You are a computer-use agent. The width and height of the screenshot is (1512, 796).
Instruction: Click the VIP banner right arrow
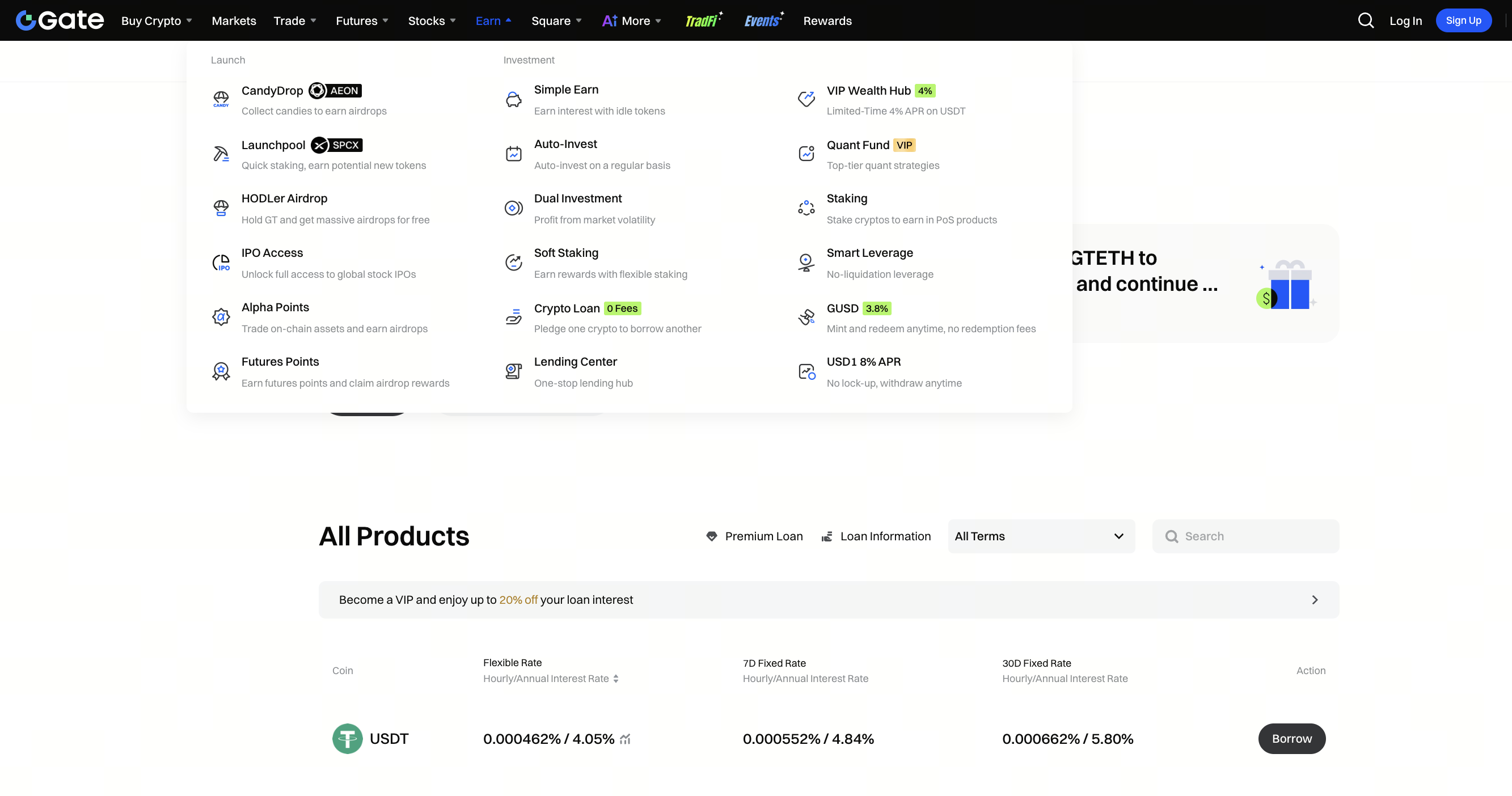[1315, 599]
